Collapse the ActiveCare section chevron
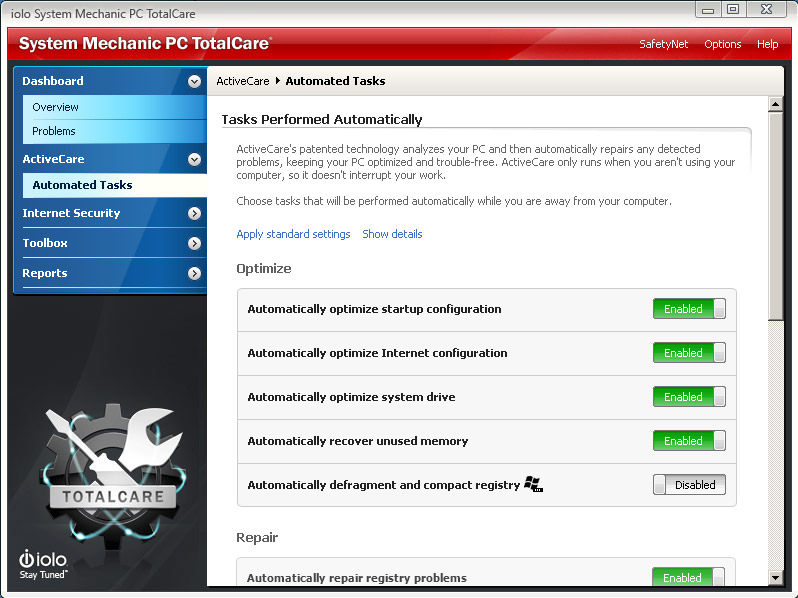Viewport: 798px width, 598px height. pyautogui.click(x=194, y=160)
